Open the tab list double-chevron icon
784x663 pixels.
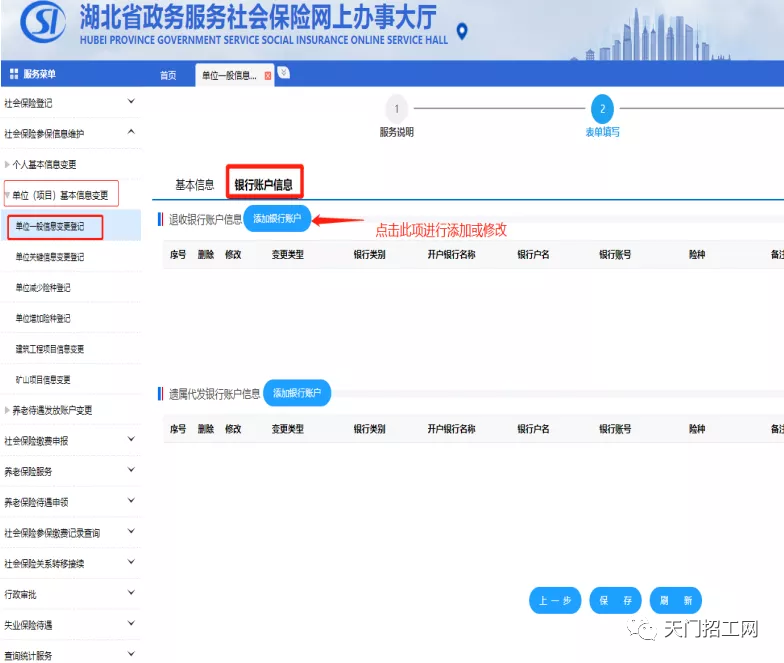[284, 73]
